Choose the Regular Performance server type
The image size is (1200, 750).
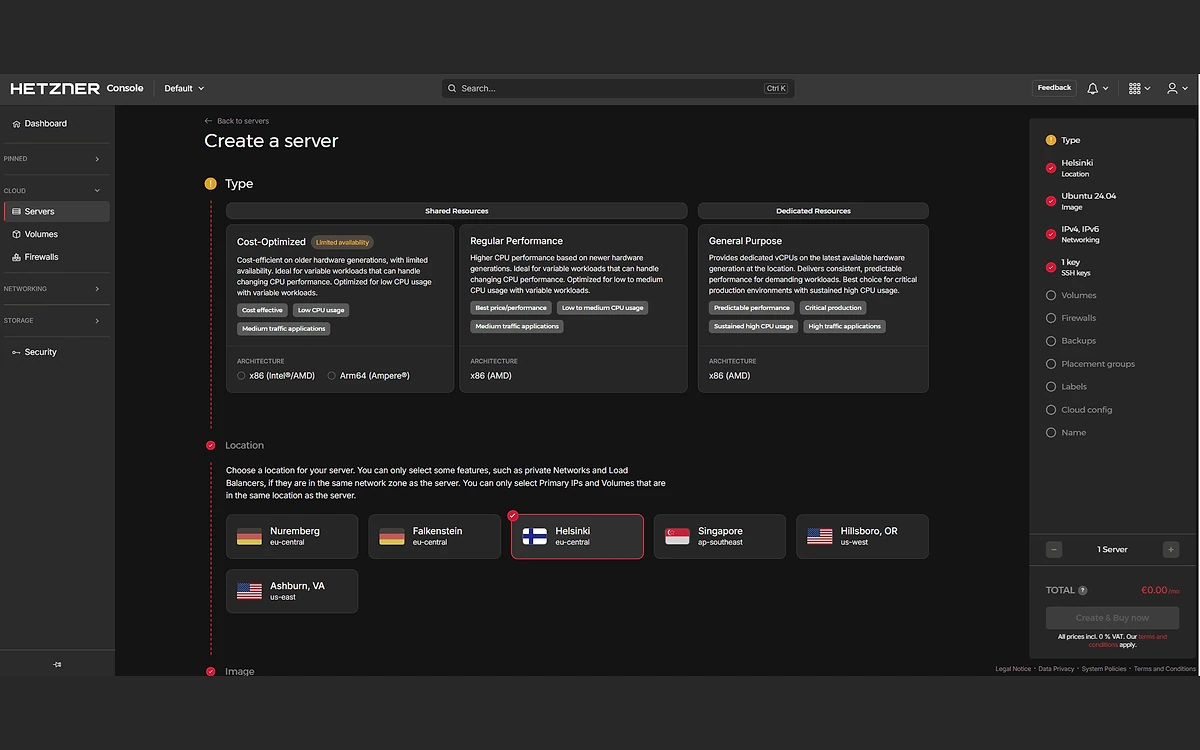click(x=574, y=308)
